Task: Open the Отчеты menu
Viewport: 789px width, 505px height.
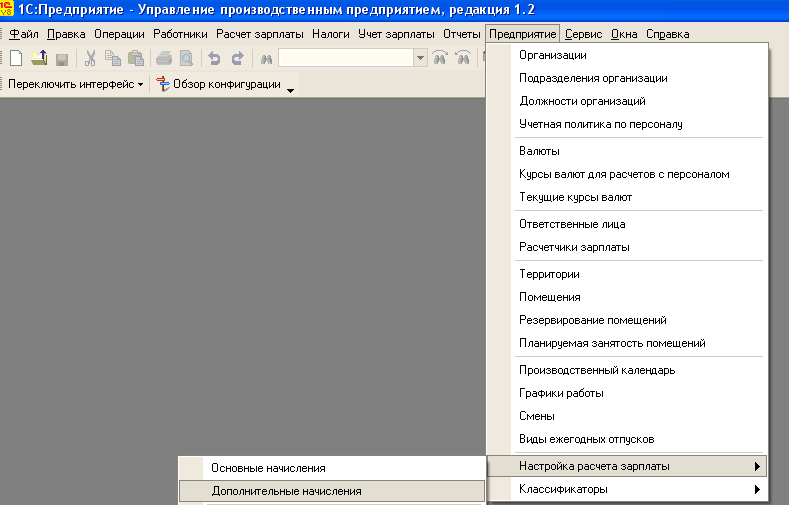Action: click(461, 34)
